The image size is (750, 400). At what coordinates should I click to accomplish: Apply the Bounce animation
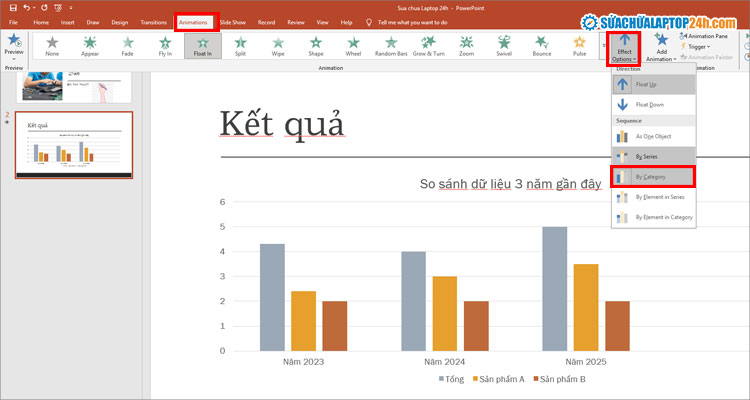[x=542, y=46]
